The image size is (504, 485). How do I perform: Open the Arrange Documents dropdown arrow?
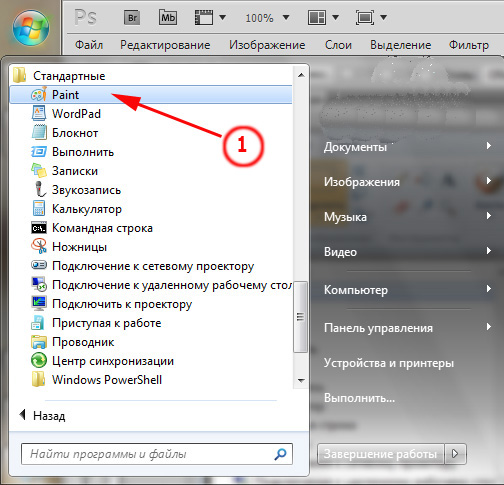click(x=335, y=17)
